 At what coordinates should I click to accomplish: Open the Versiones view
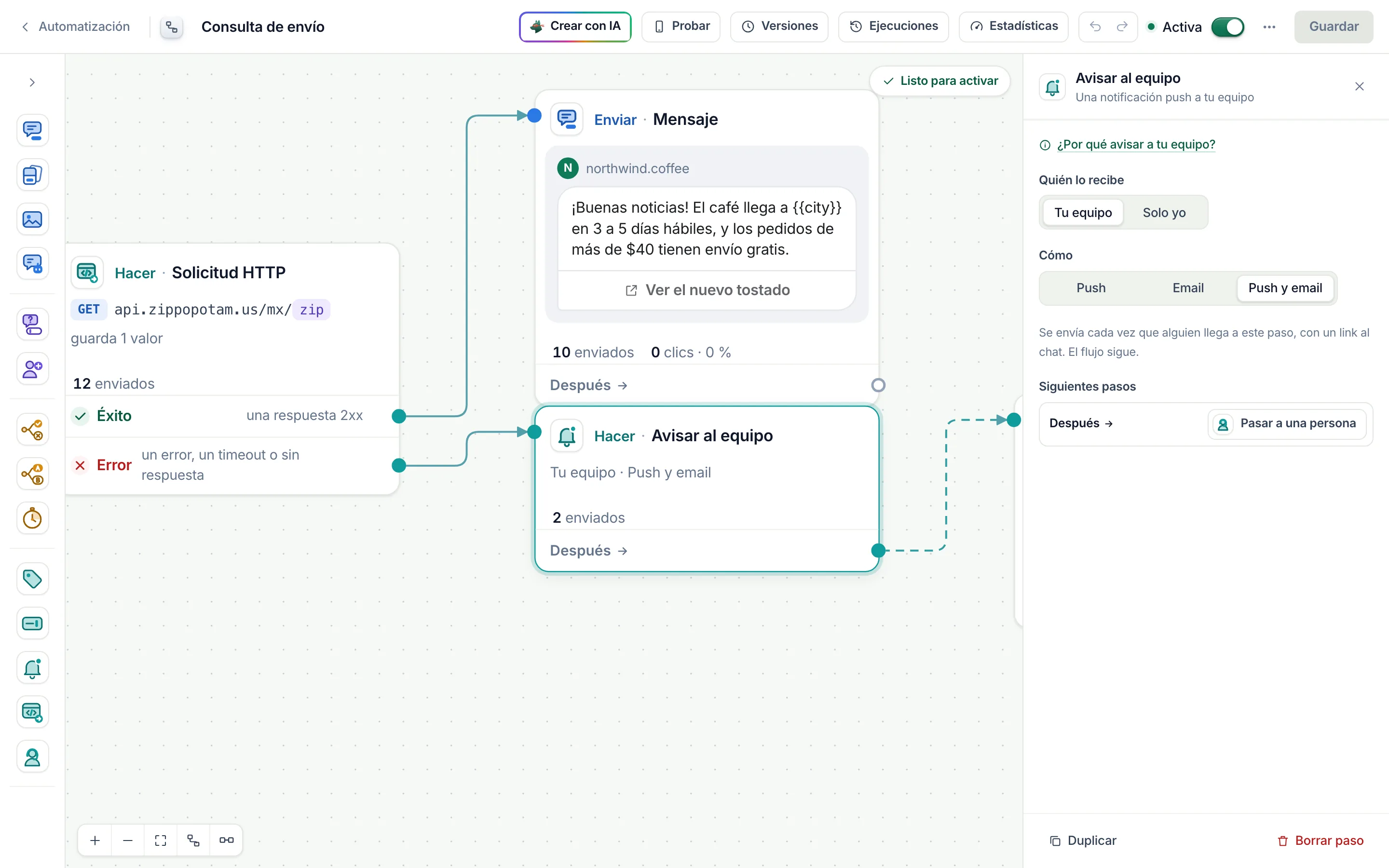[x=779, y=27]
